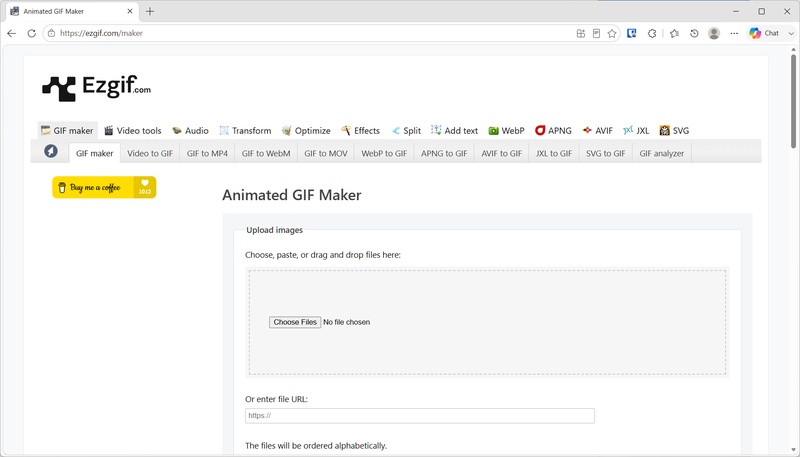The height and width of the screenshot is (457, 800).
Task: Switch to AVIF to GIF tab
Action: click(502, 153)
